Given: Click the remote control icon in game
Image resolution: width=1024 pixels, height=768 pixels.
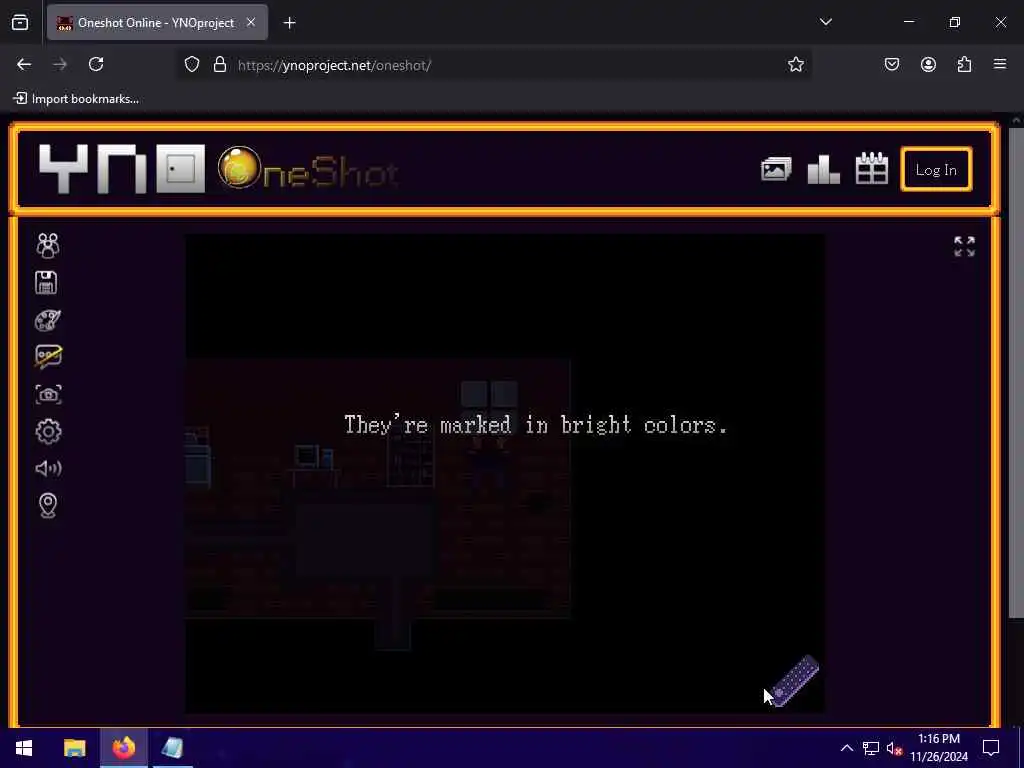Looking at the screenshot, I should [x=795, y=680].
